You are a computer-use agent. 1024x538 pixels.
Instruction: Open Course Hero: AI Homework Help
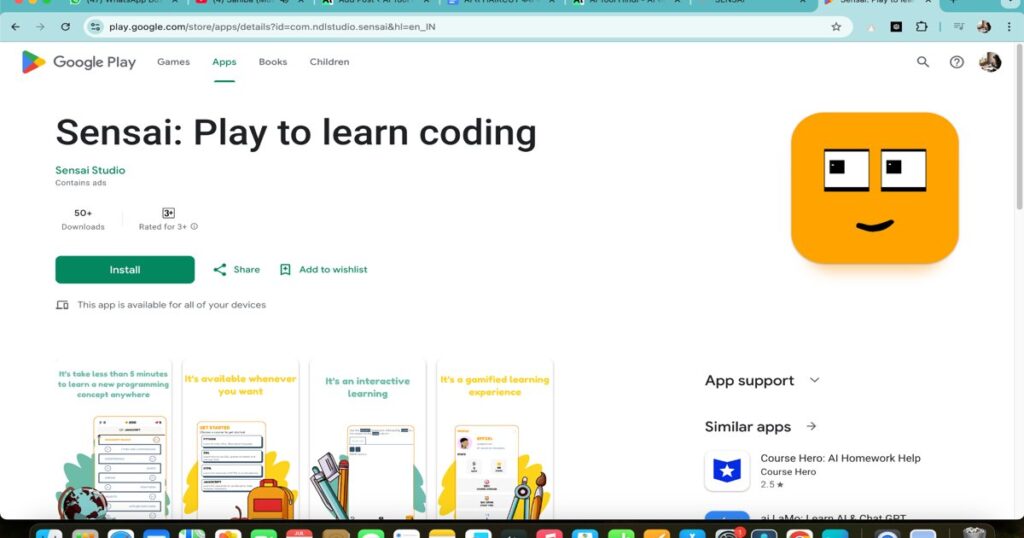(840, 458)
